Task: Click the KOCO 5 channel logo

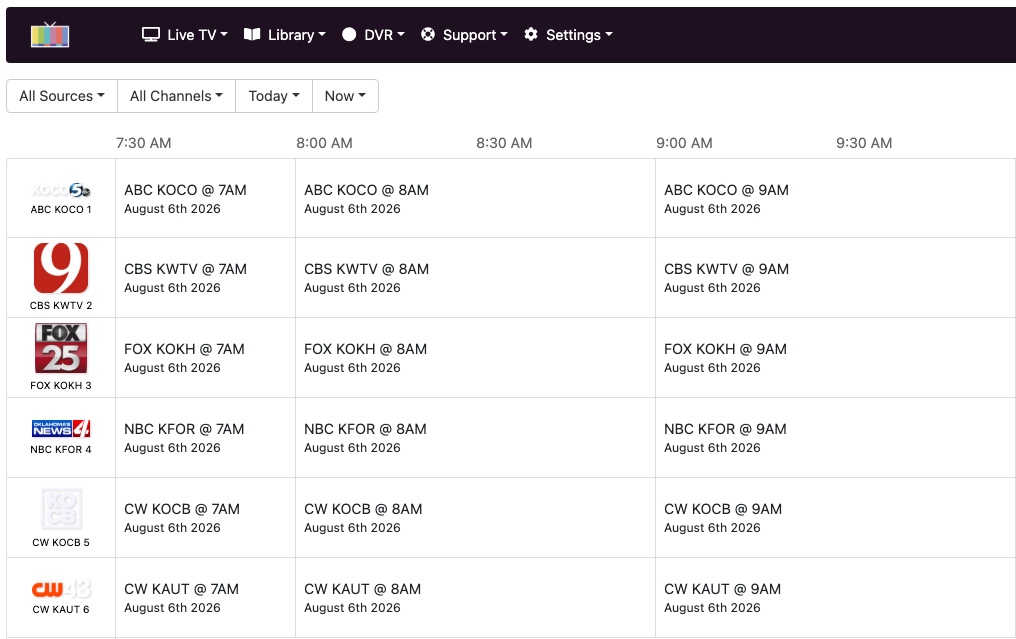Action: point(61,190)
